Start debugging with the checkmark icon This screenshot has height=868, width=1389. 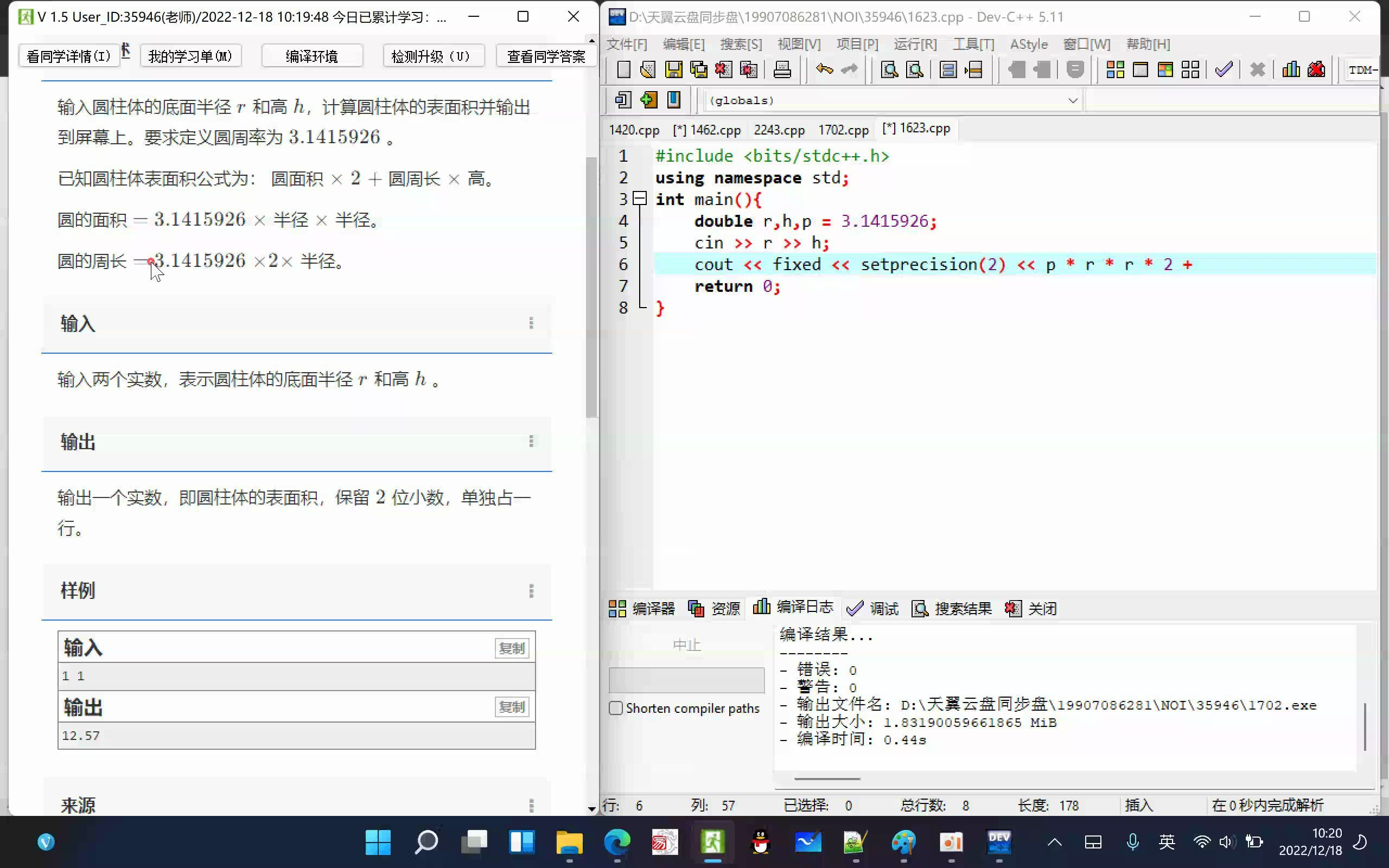[x=1224, y=70]
